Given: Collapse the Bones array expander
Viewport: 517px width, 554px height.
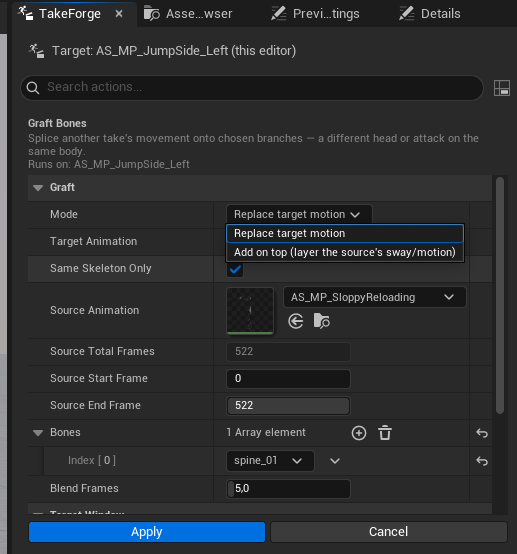Looking at the screenshot, I should click(x=38, y=433).
